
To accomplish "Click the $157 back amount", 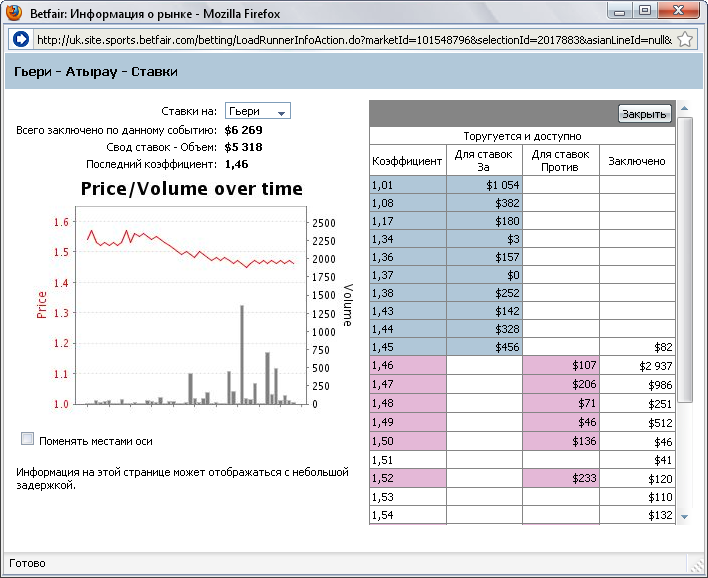I will 507,257.
